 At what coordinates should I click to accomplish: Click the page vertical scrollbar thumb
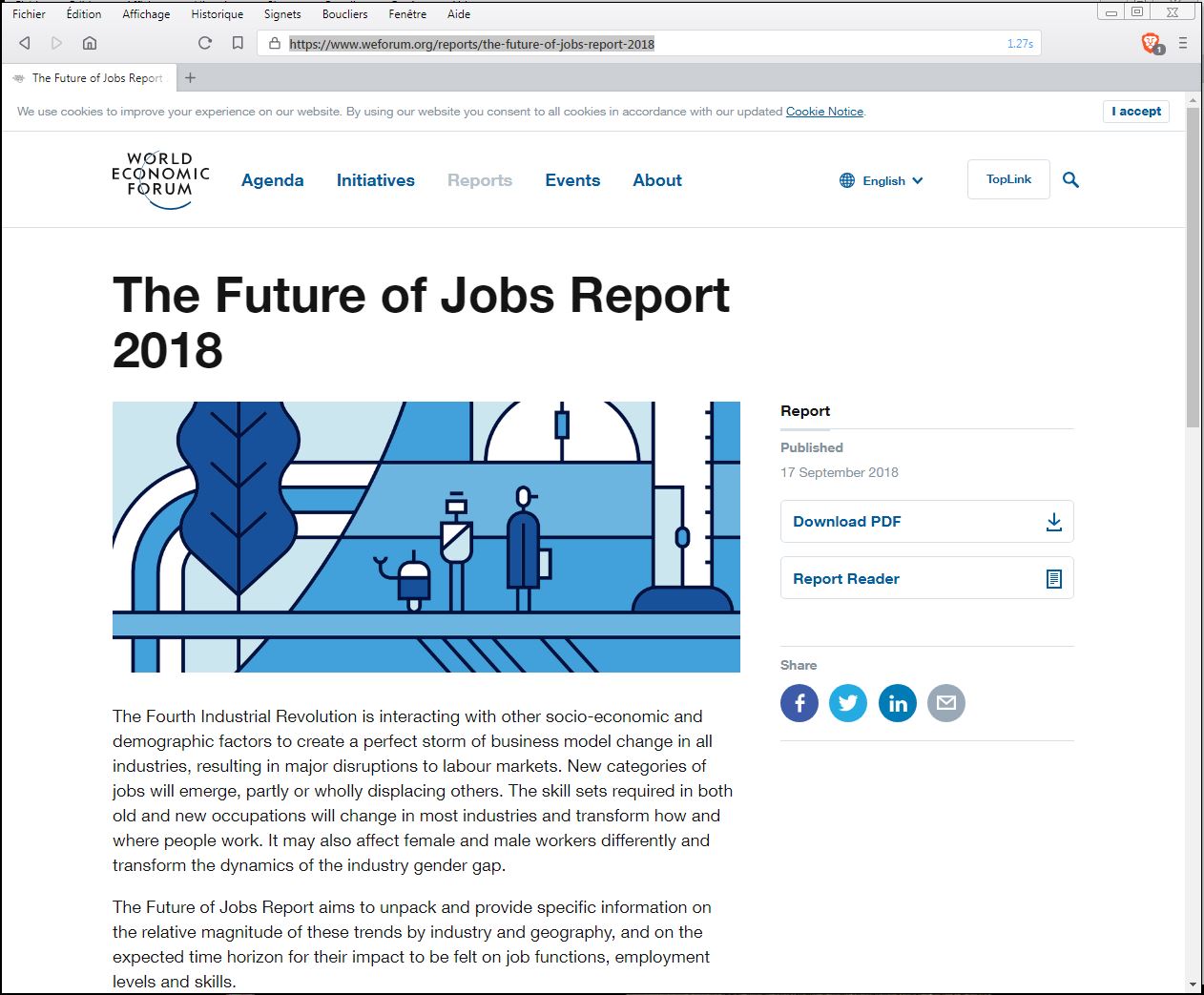[x=1193, y=267]
